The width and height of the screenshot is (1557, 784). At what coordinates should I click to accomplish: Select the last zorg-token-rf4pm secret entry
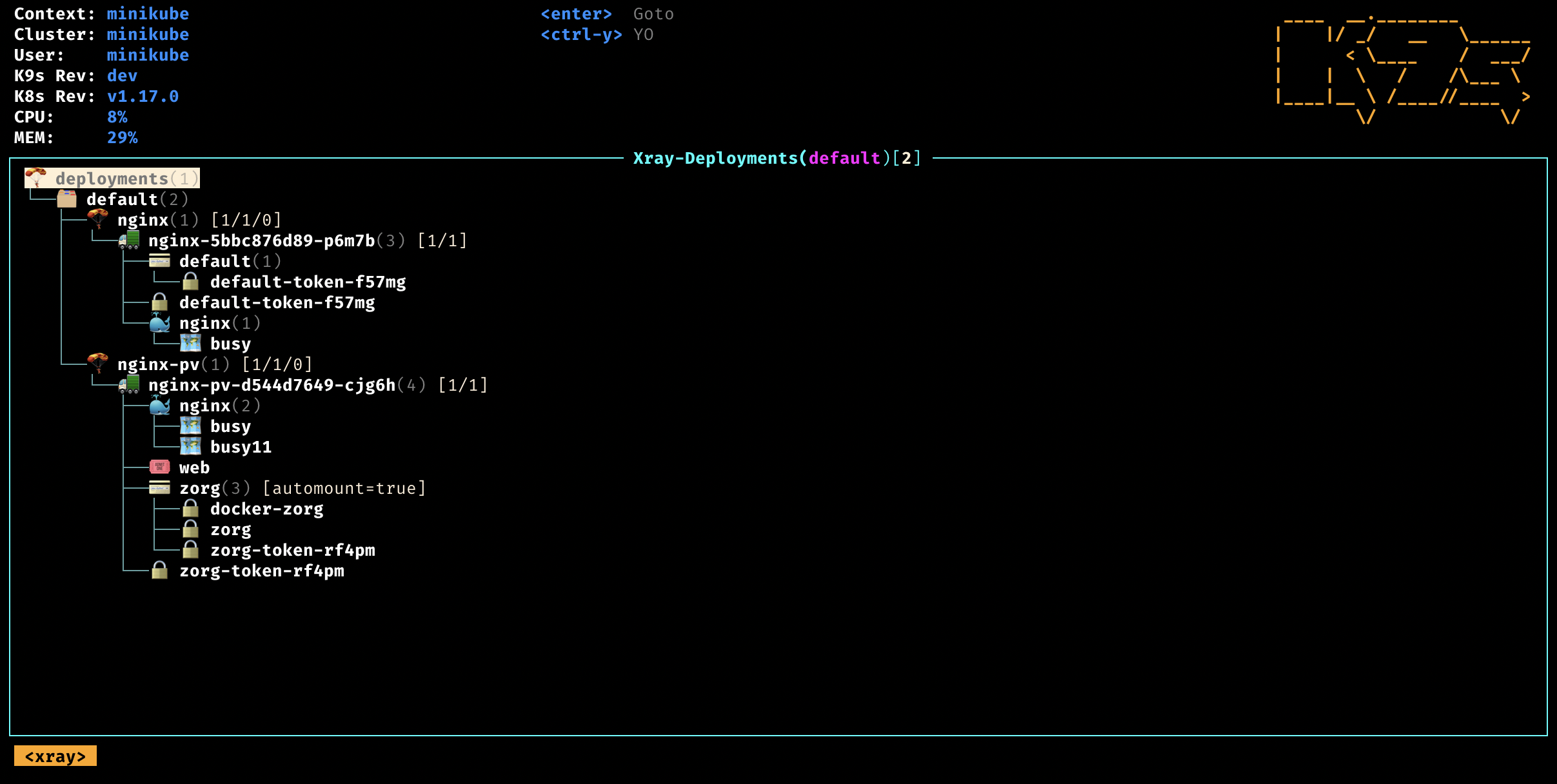(x=261, y=571)
